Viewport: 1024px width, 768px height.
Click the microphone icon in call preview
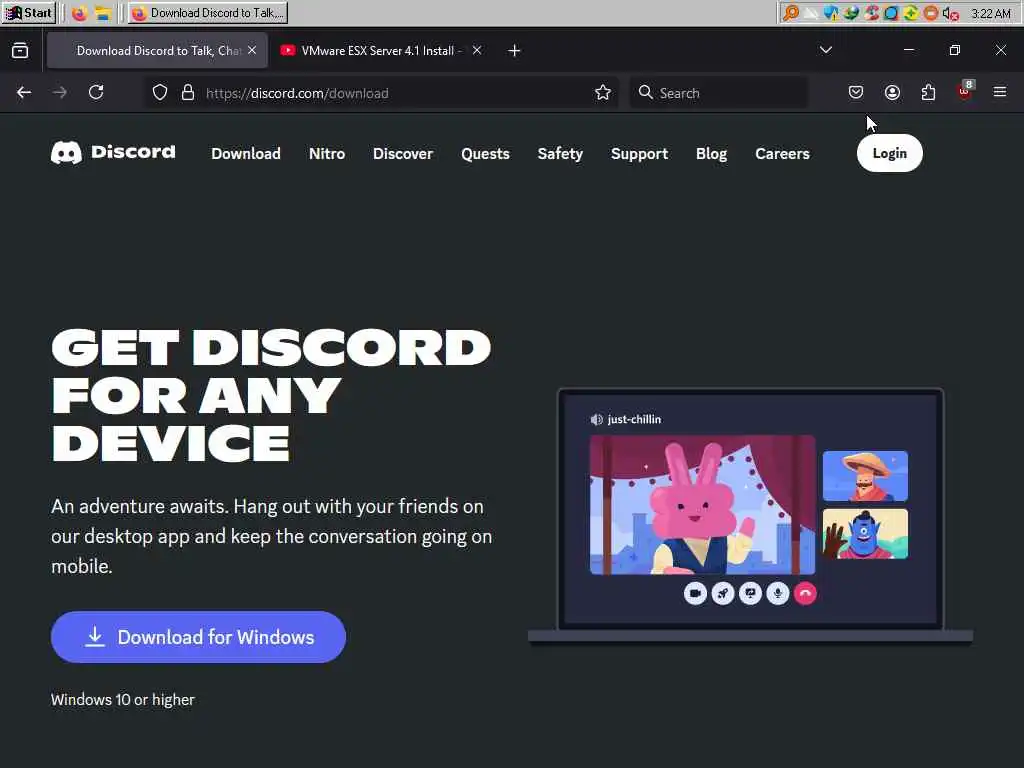pyautogui.click(x=777, y=593)
